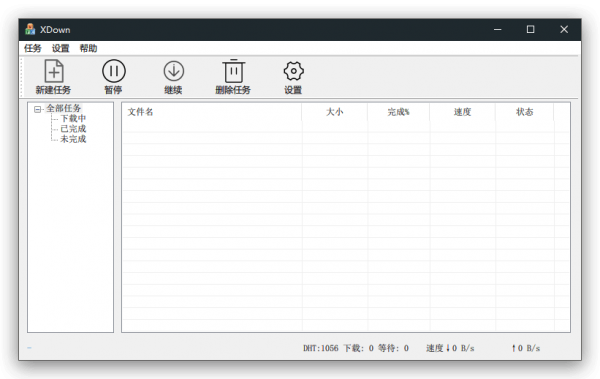The height and width of the screenshot is (379, 600).
Task: Select the 未完成 category
Action: tap(73, 139)
